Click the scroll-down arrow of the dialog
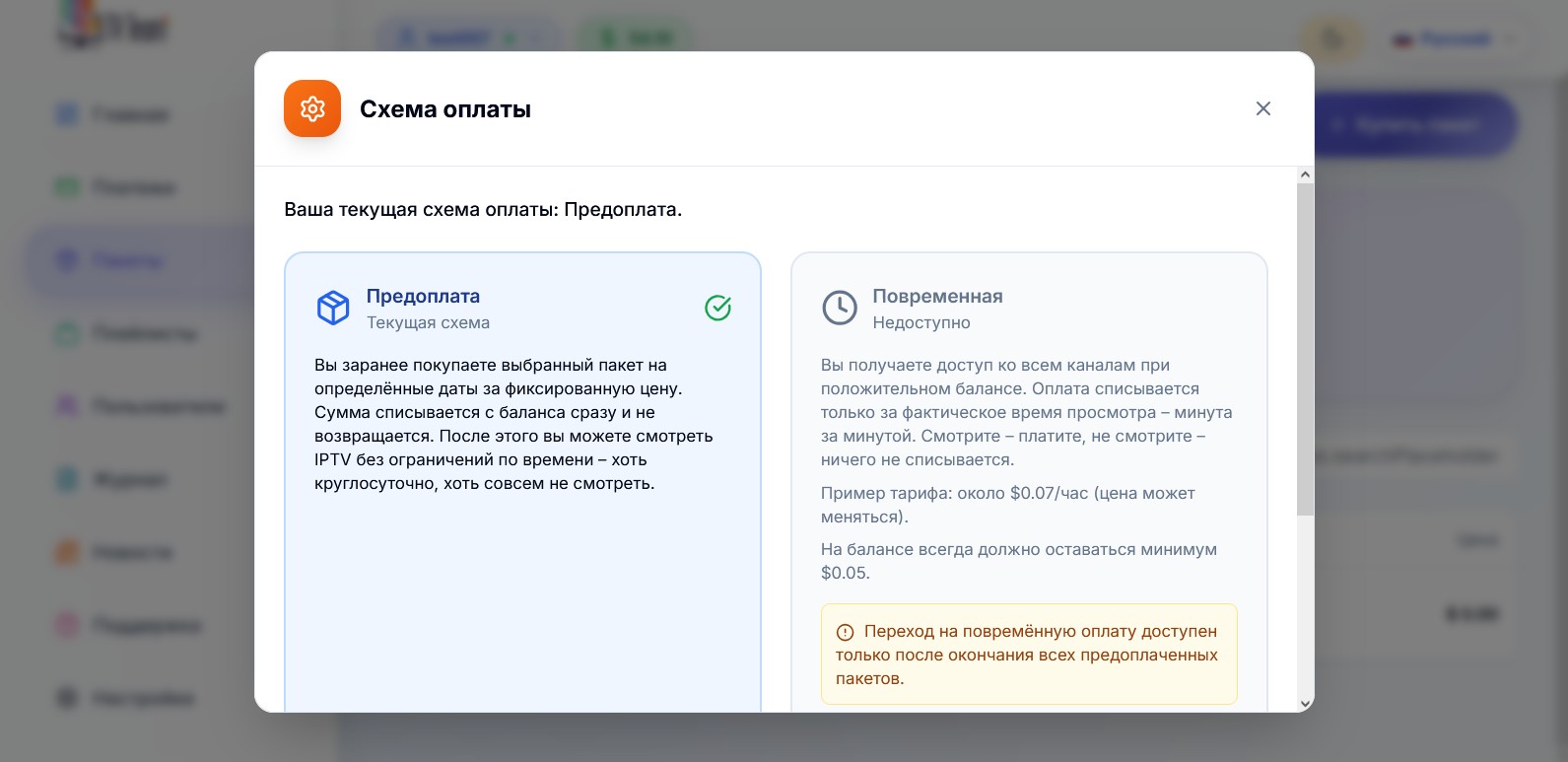This screenshot has width=1568, height=762. pos(1305,704)
